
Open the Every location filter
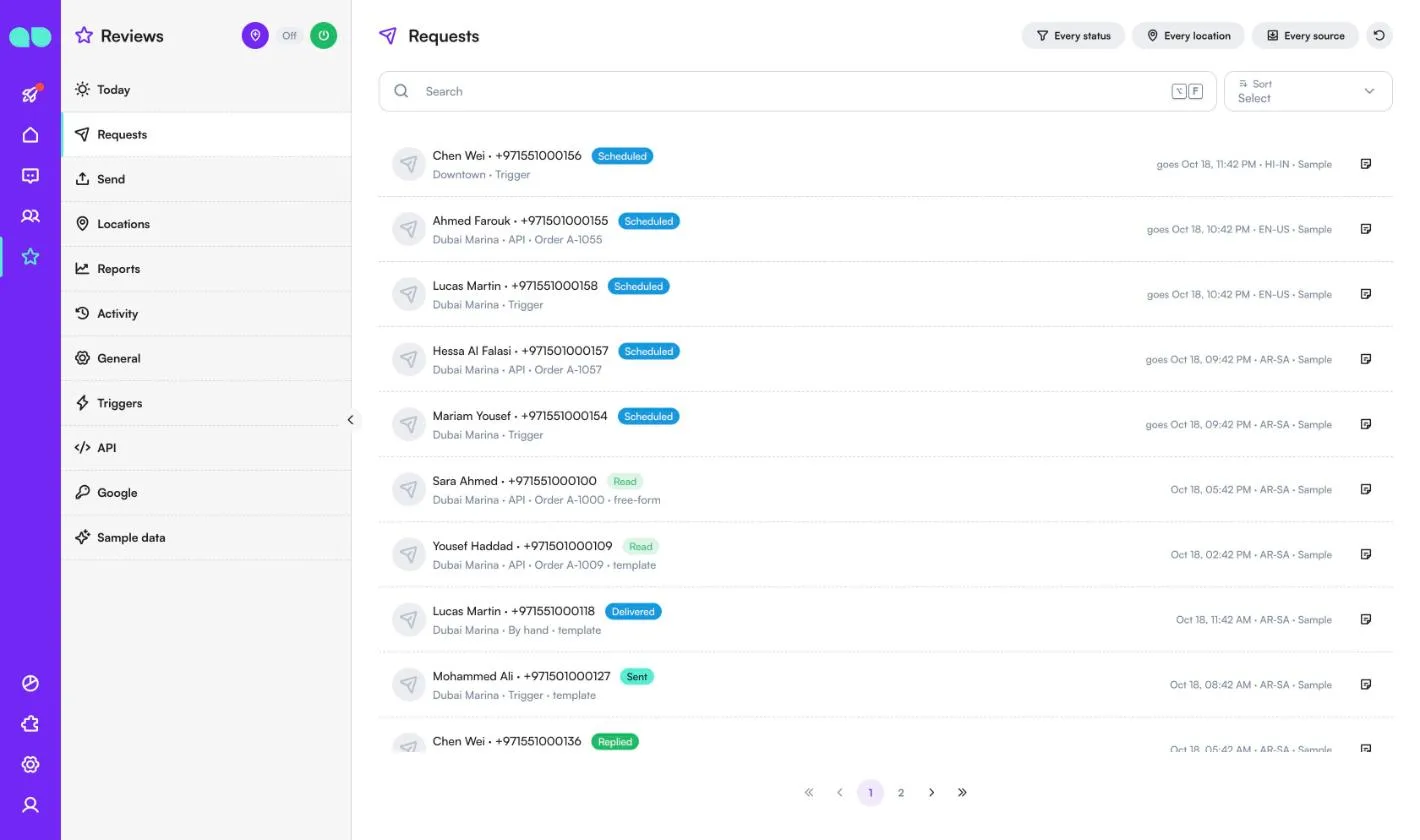pyautogui.click(x=1188, y=36)
